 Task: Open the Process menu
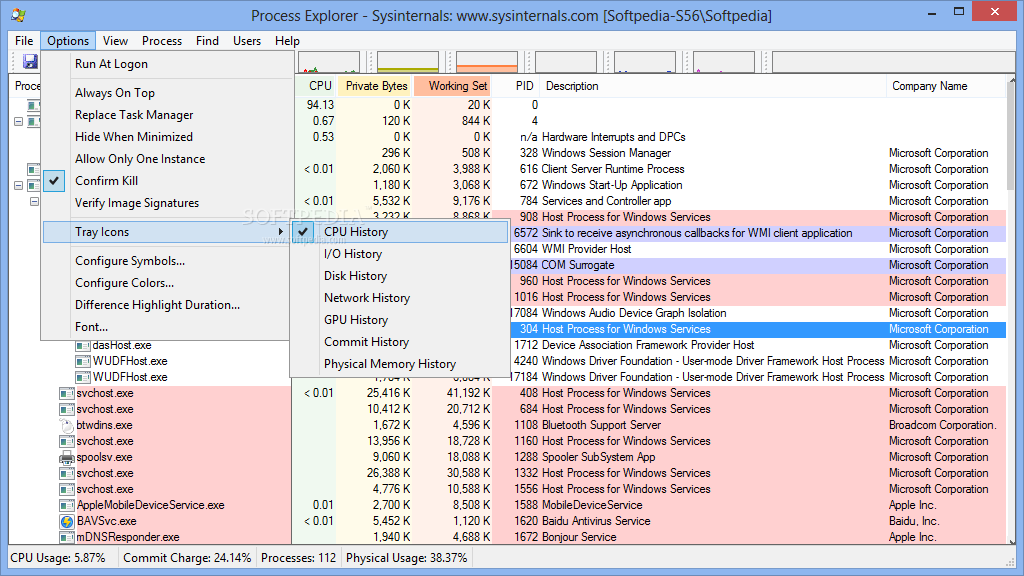pyautogui.click(x=162, y=40)
